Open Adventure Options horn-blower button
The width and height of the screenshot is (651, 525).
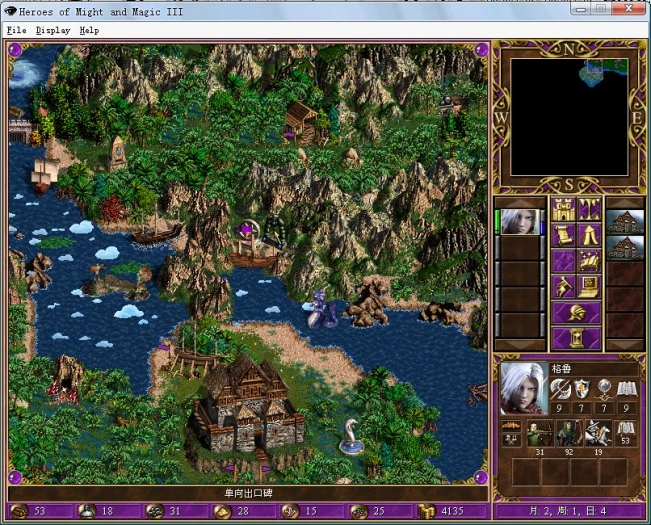pos(563,287)
